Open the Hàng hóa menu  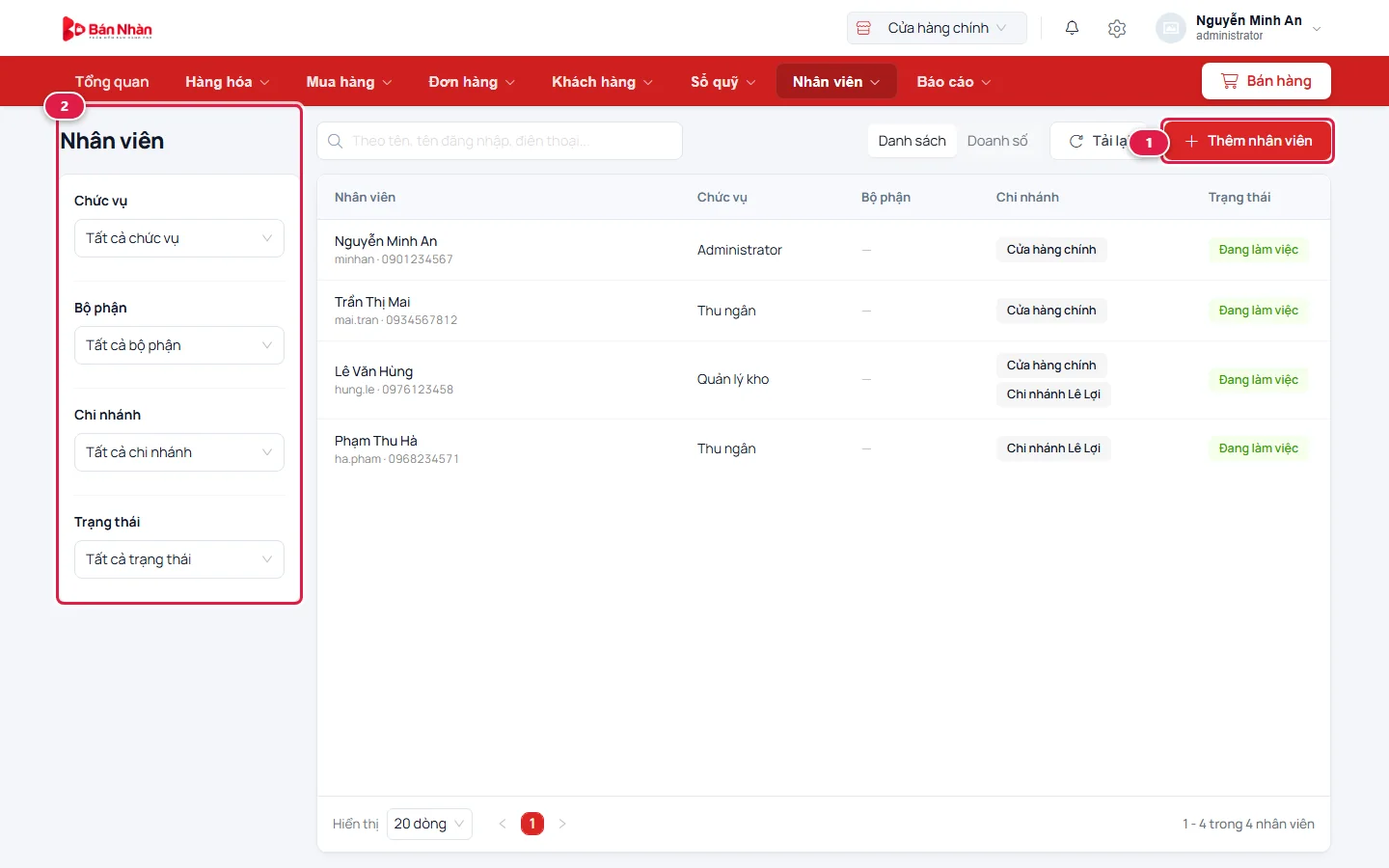pos(227,82)
